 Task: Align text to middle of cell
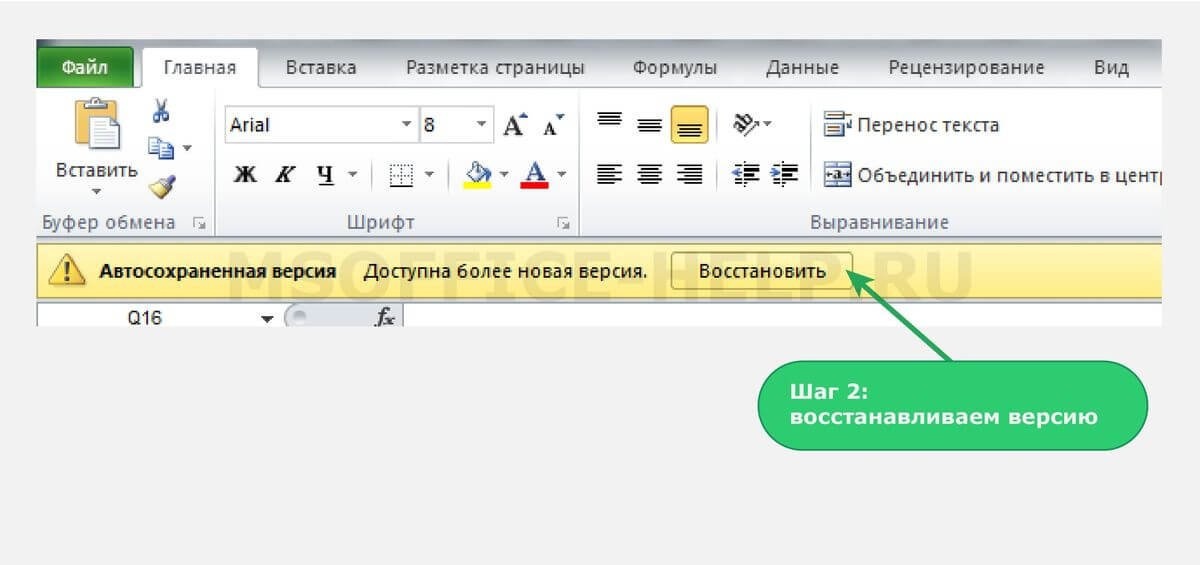(x=650, y=125)
